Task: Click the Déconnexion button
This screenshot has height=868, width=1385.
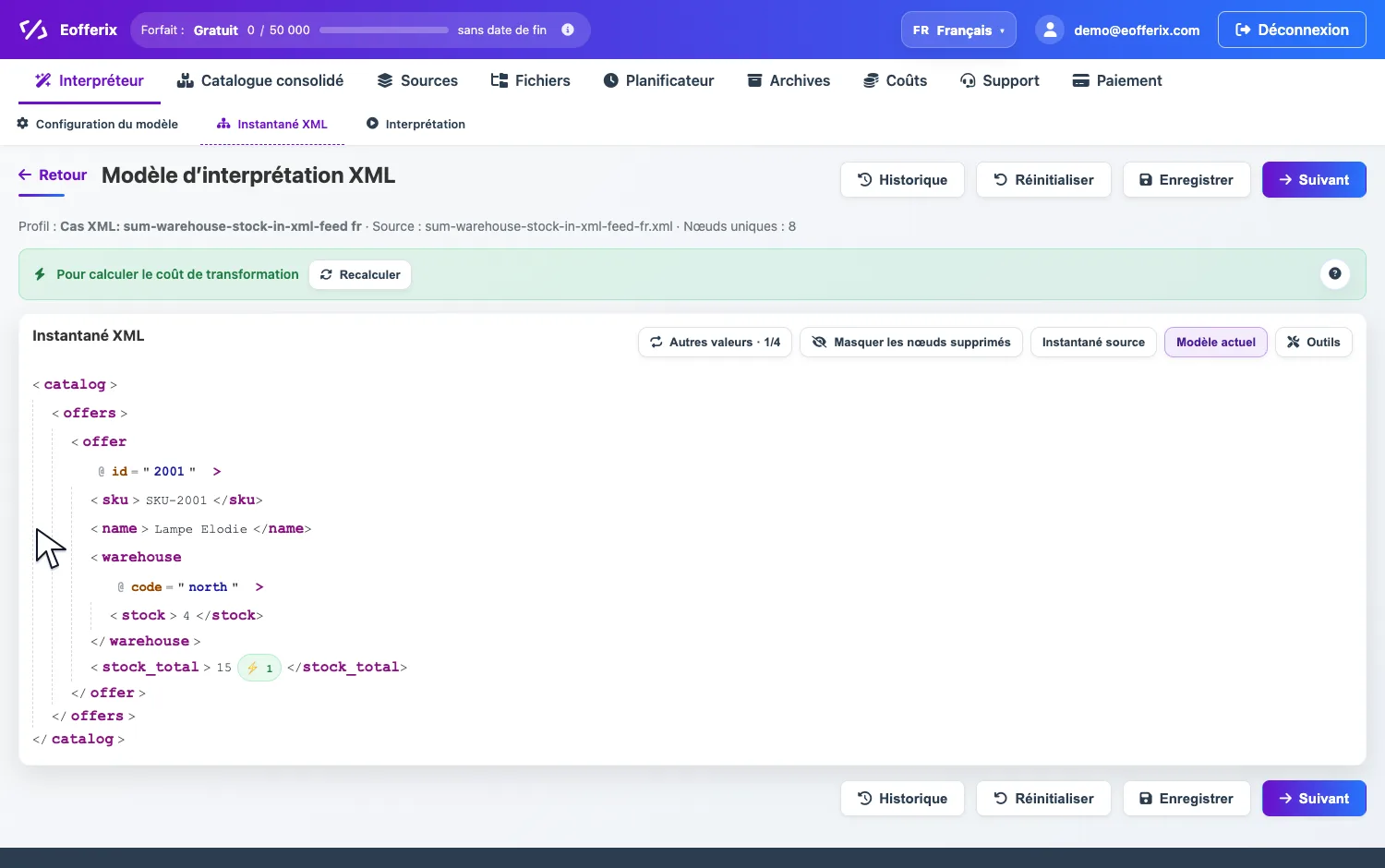Action: click(1292, 30)
